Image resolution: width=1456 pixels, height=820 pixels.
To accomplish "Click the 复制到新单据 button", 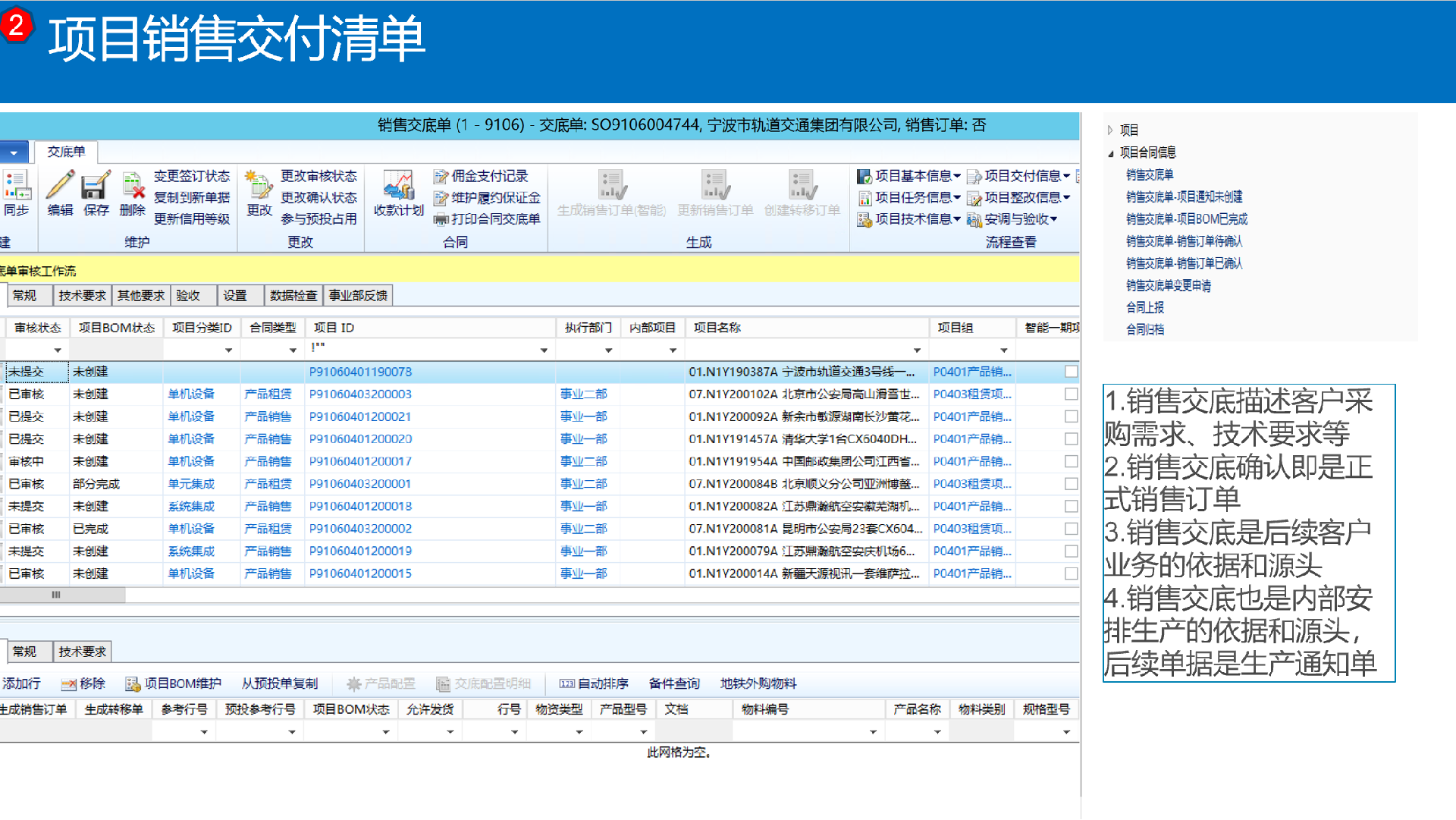I will [x=192, y=198].
